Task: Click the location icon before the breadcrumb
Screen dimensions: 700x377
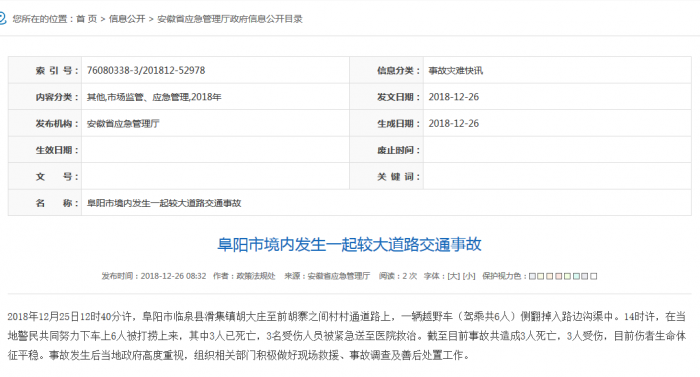Action: [x=2, y=18]
